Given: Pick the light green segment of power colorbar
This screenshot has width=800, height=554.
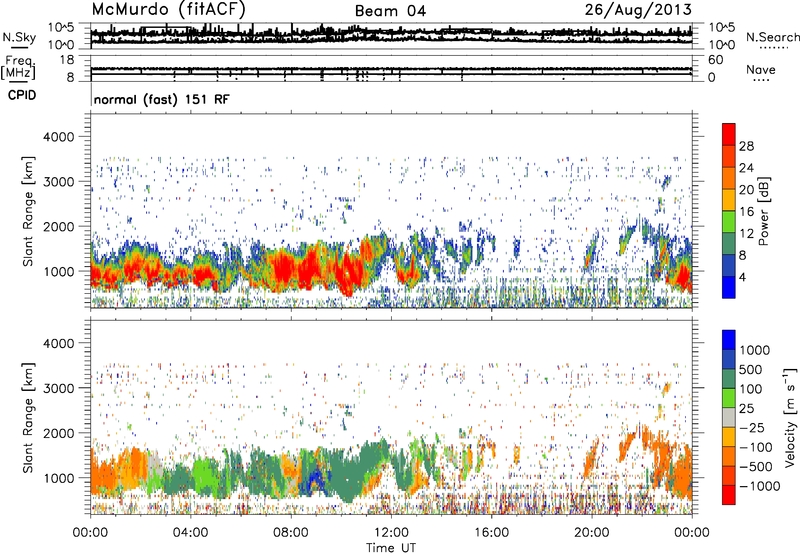Looking at the screenshot, I should 729,222.
